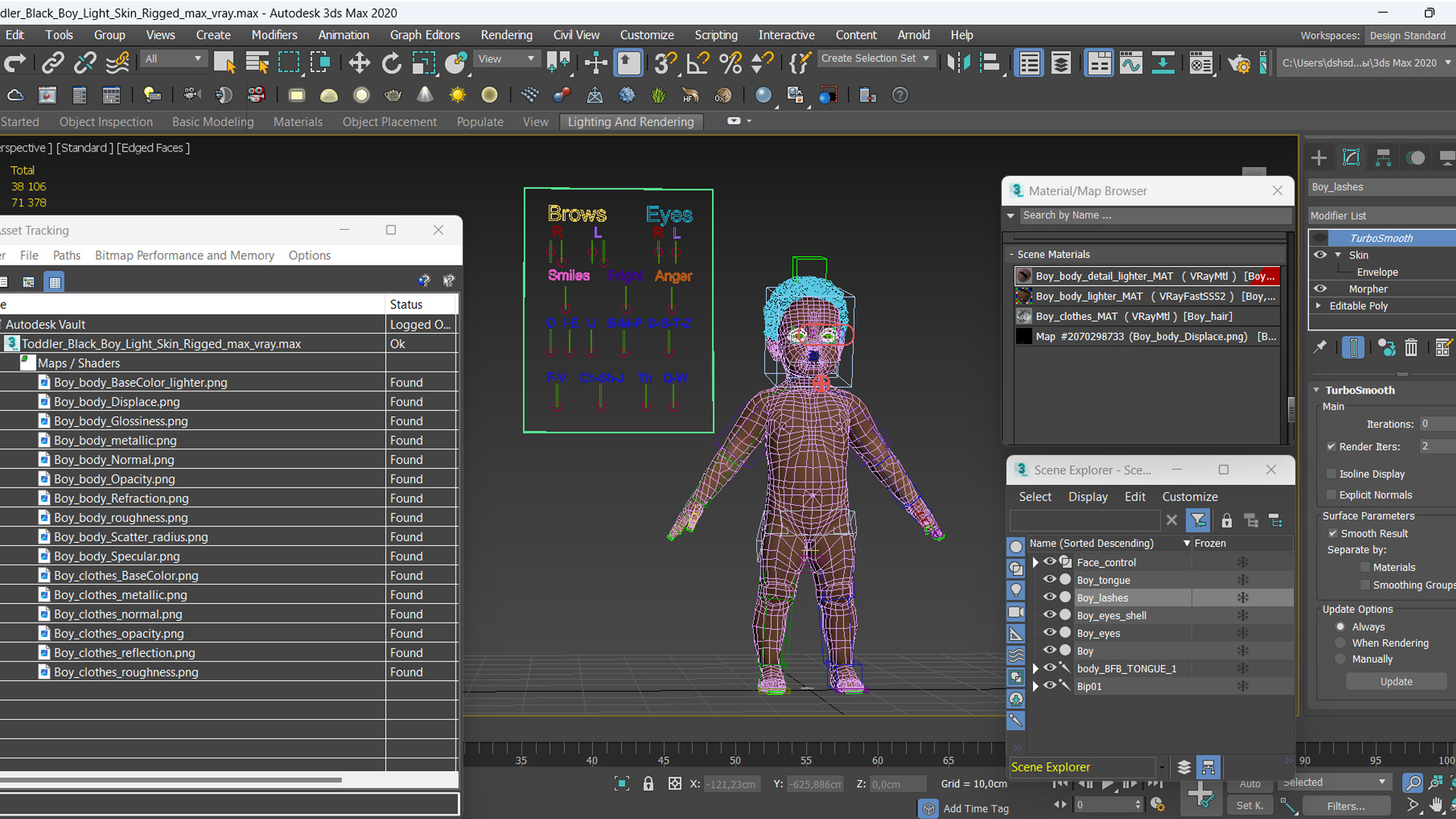Image resolution: width=1456 pixels, height=819 pixels.
Task: Expand Bip01 node in Scene Explorer
Action: (x=1035, y=686)
